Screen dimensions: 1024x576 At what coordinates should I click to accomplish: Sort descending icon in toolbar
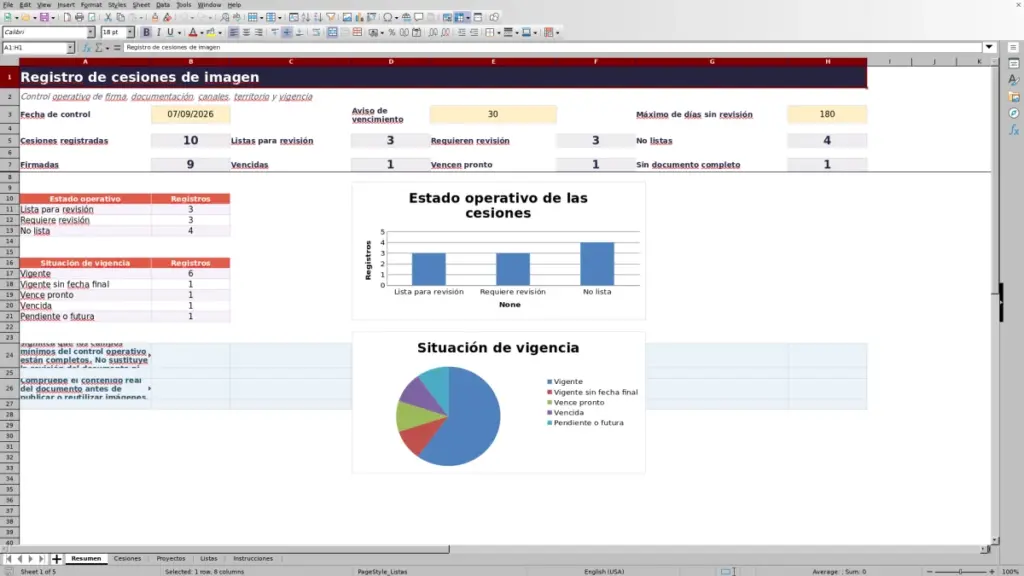point(318,18)
